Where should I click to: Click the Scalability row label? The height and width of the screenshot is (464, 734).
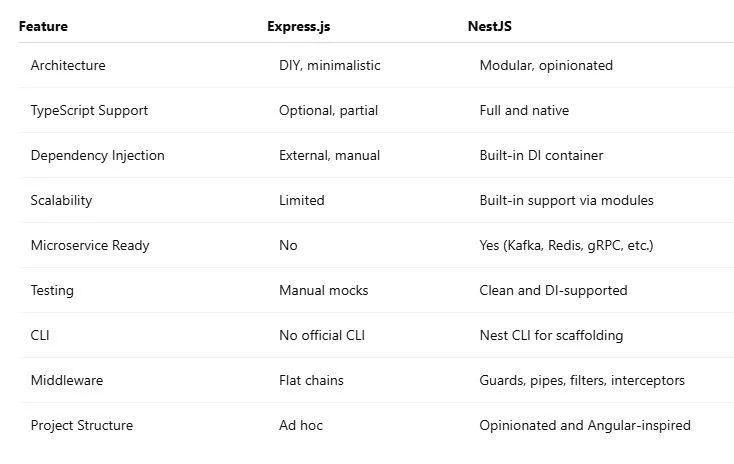(x=61, y=200)
